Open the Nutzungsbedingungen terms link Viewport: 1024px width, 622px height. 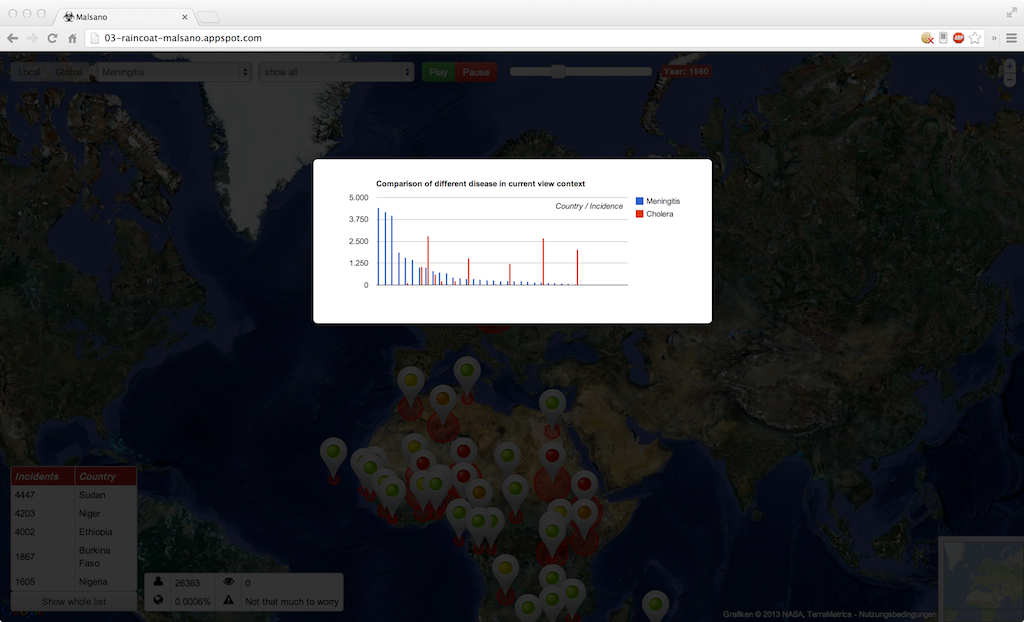(897, 614)
